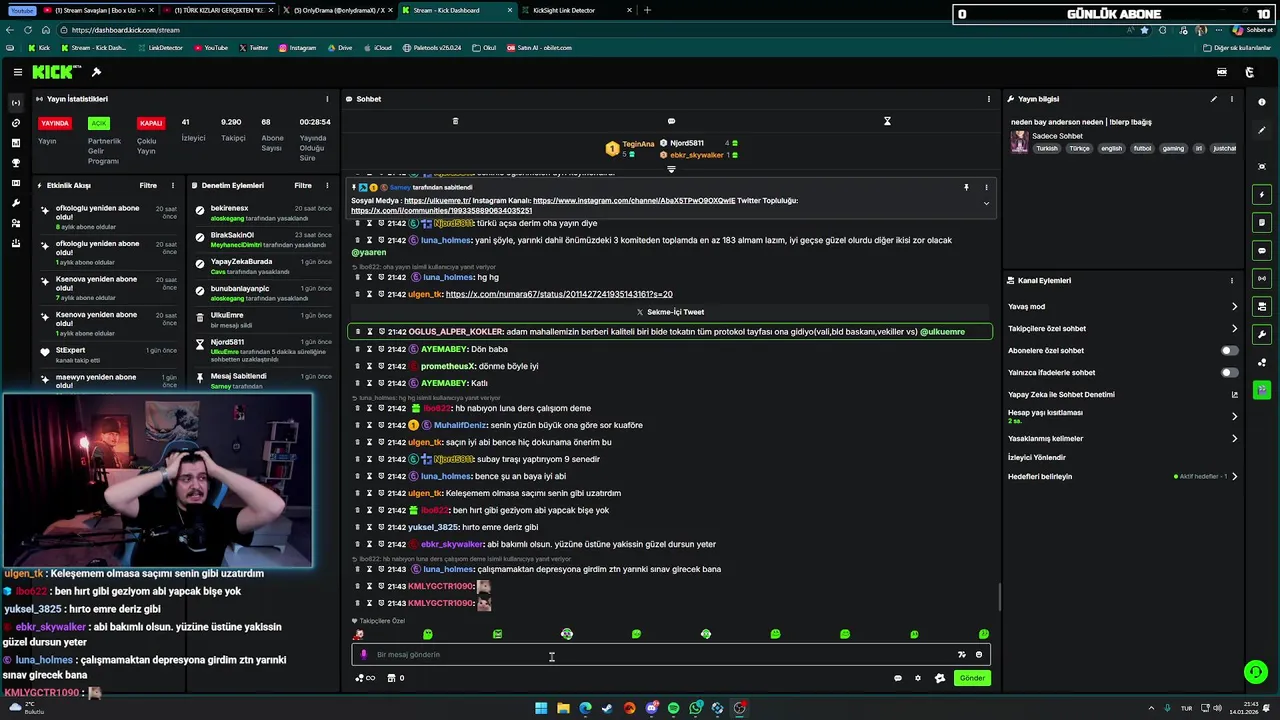Open Filtre in Denetim Eylemleri panel

[x=303, y=185]
